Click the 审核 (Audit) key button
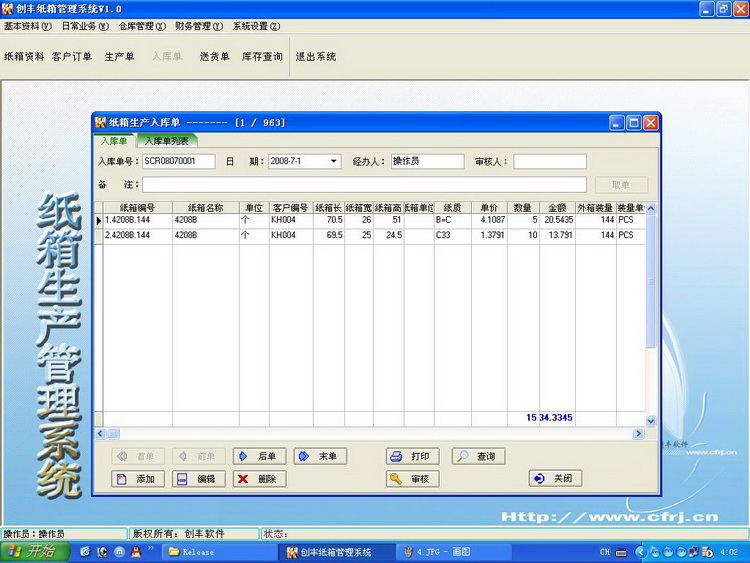The width and height of the screenshot is (750, 563). (412, 479)
